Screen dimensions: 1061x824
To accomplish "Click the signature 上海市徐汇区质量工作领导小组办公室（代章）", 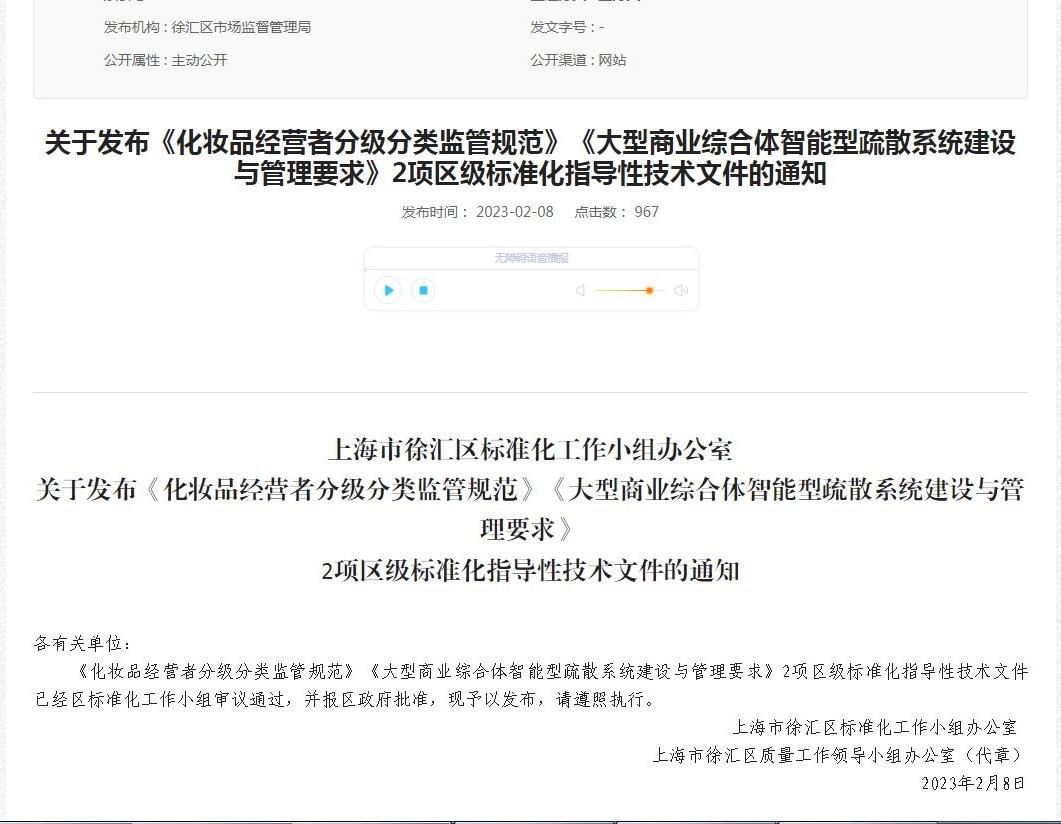I will (839, 755).
